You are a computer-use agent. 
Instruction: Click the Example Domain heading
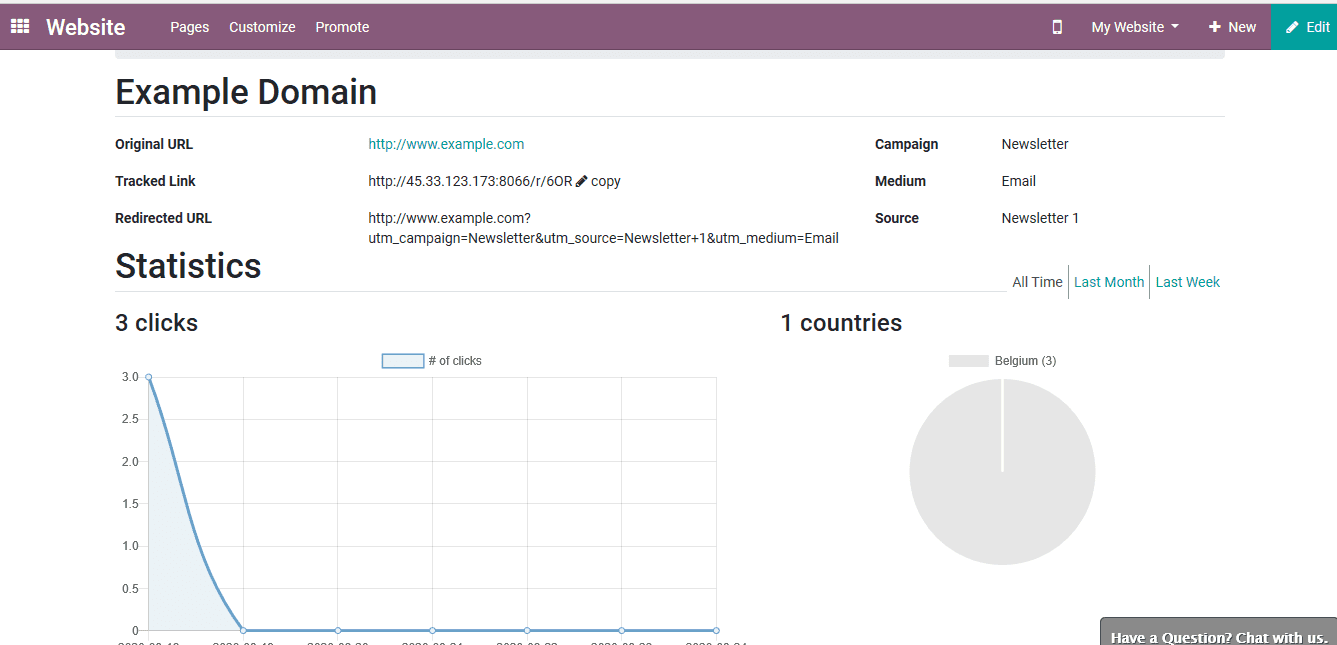246,92
